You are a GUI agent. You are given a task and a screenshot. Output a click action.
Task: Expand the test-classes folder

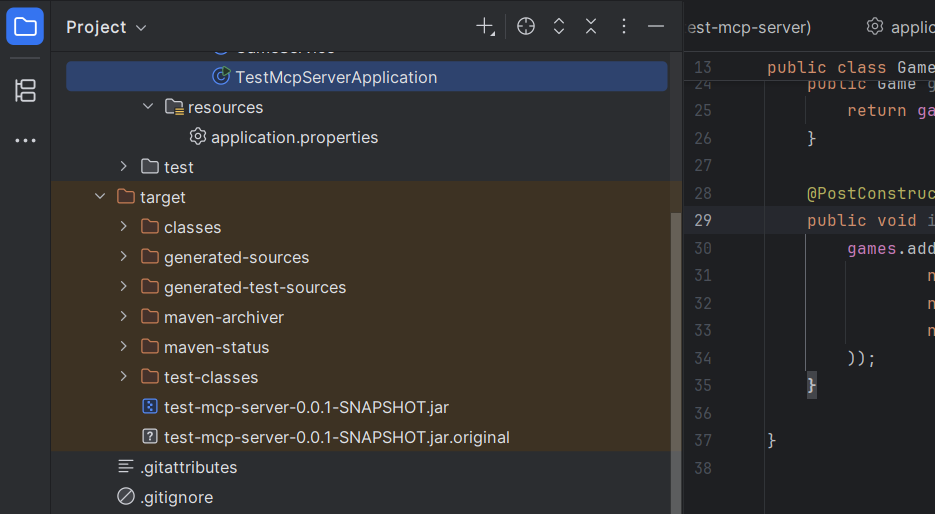tap(123, 376)
